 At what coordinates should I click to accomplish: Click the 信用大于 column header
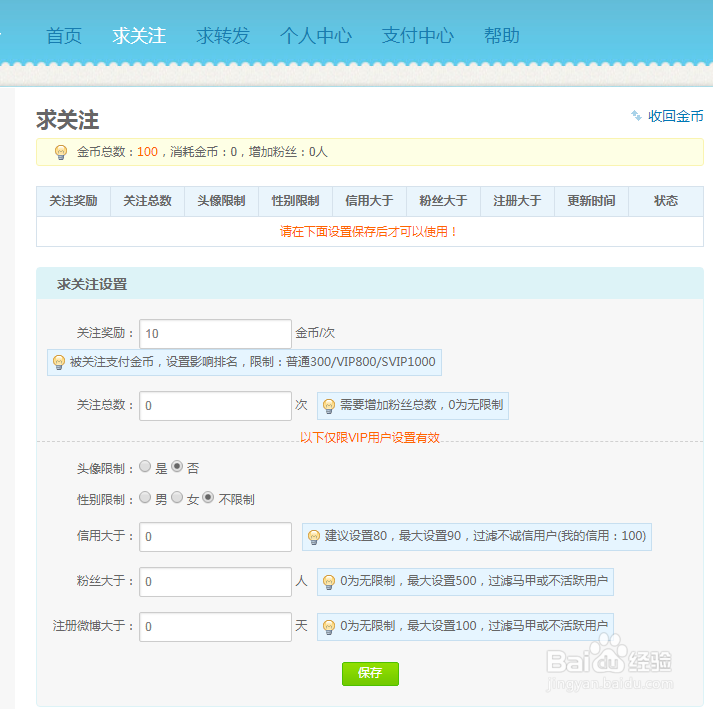[369, 201]
